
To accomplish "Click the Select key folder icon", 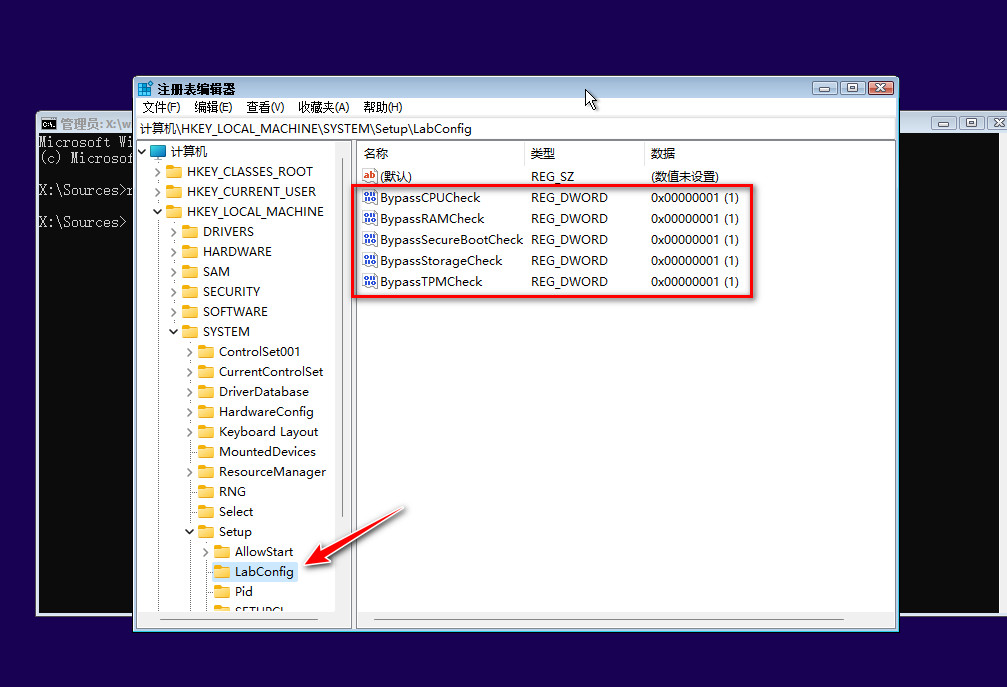I will [x=206, y=512].
